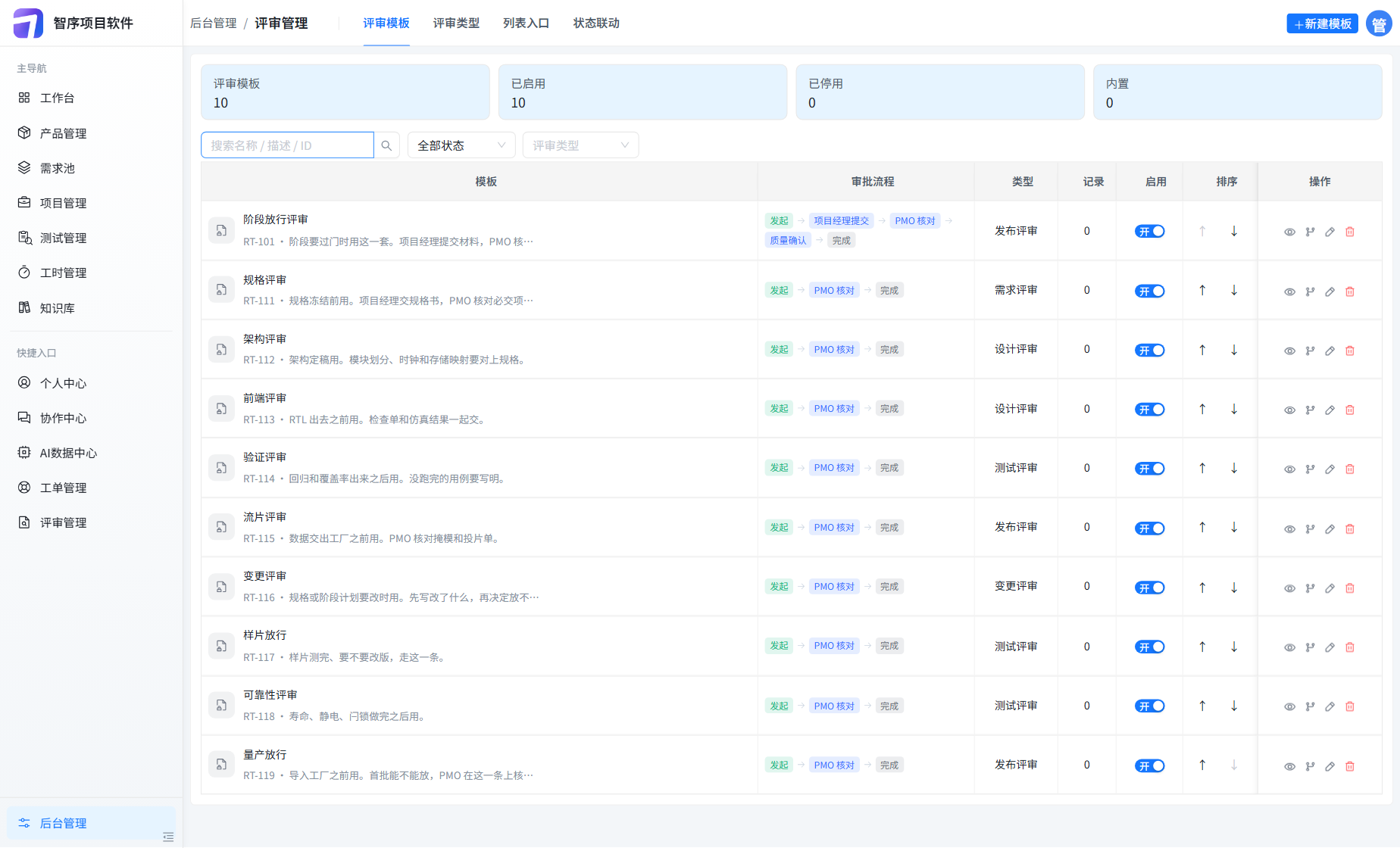The height and width of the screenshot is (848, 1400).
Task: Open 个人中心 quick entry
Action: point(91,383)
